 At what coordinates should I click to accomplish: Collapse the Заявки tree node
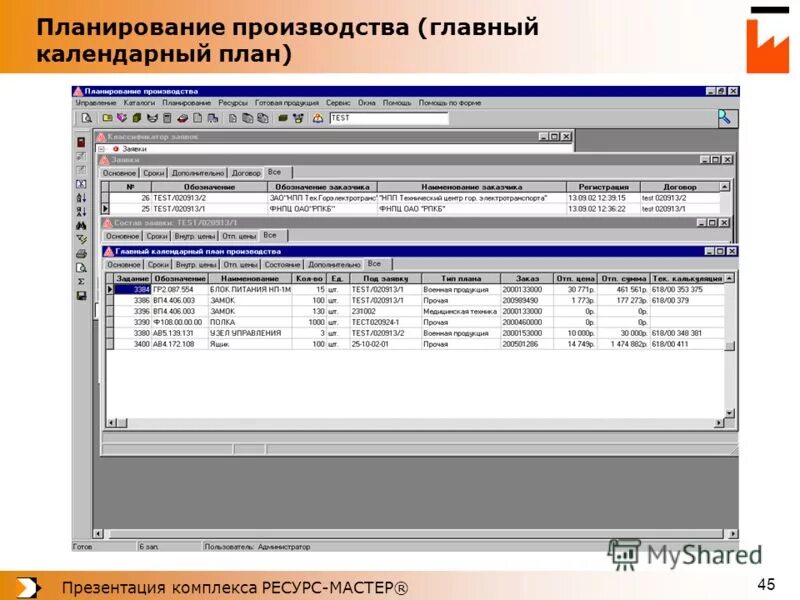pyautogui.click(x=102, y=147)
